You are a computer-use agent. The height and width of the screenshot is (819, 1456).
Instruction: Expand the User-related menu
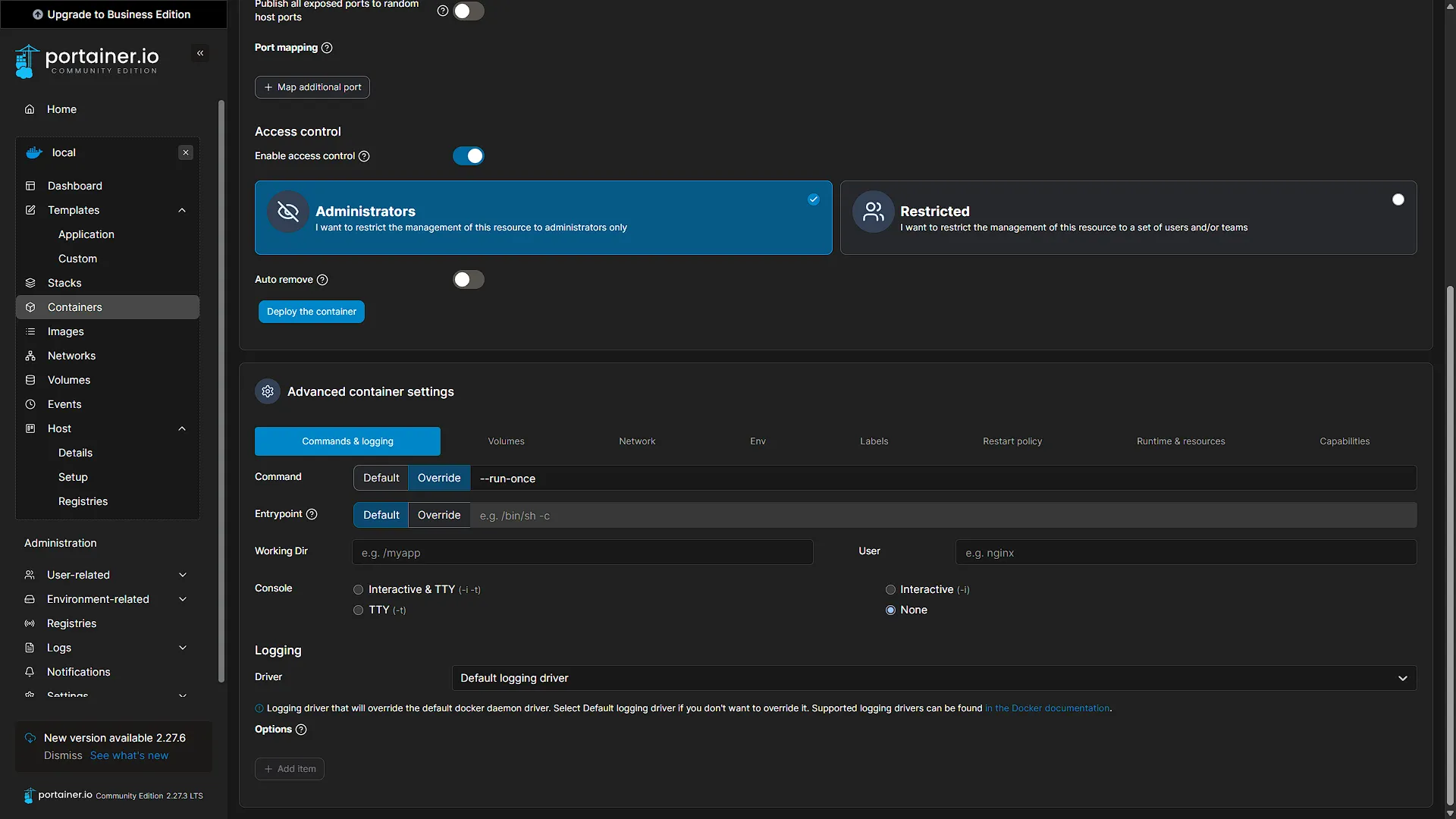(182, 575)
